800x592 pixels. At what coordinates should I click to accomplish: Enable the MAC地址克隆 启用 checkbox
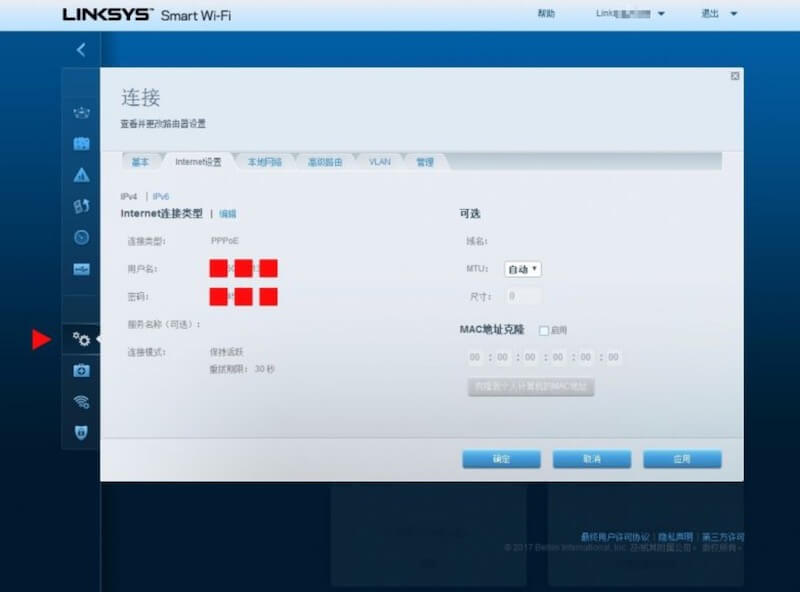click(x=544, y=330)
